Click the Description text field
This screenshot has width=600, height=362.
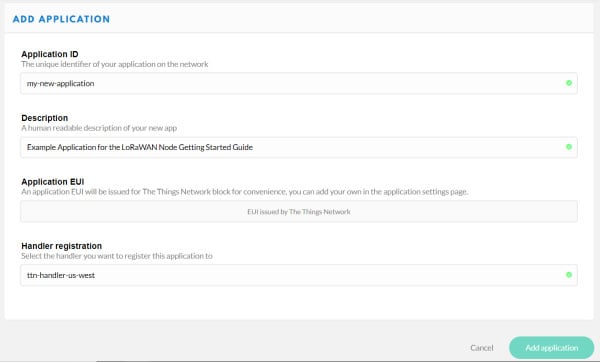(x=299, y=147)
